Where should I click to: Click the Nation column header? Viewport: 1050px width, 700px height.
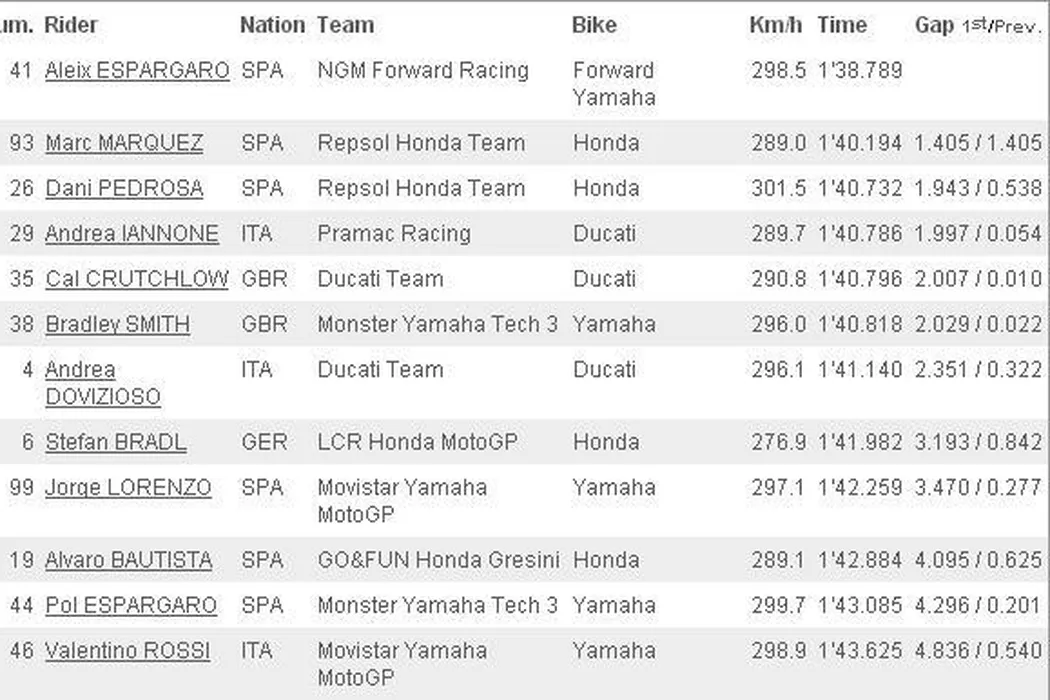tap(272, 25)
